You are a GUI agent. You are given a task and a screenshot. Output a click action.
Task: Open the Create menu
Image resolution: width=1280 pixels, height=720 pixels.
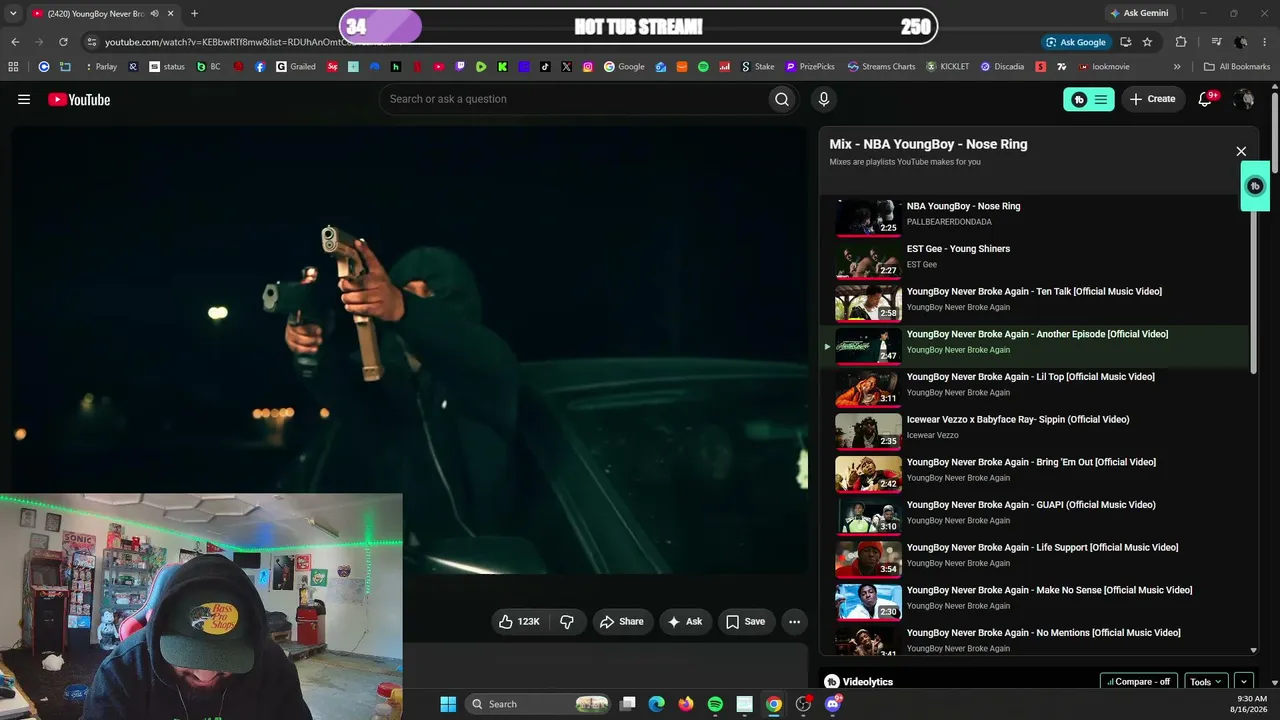pos(1153,99)
